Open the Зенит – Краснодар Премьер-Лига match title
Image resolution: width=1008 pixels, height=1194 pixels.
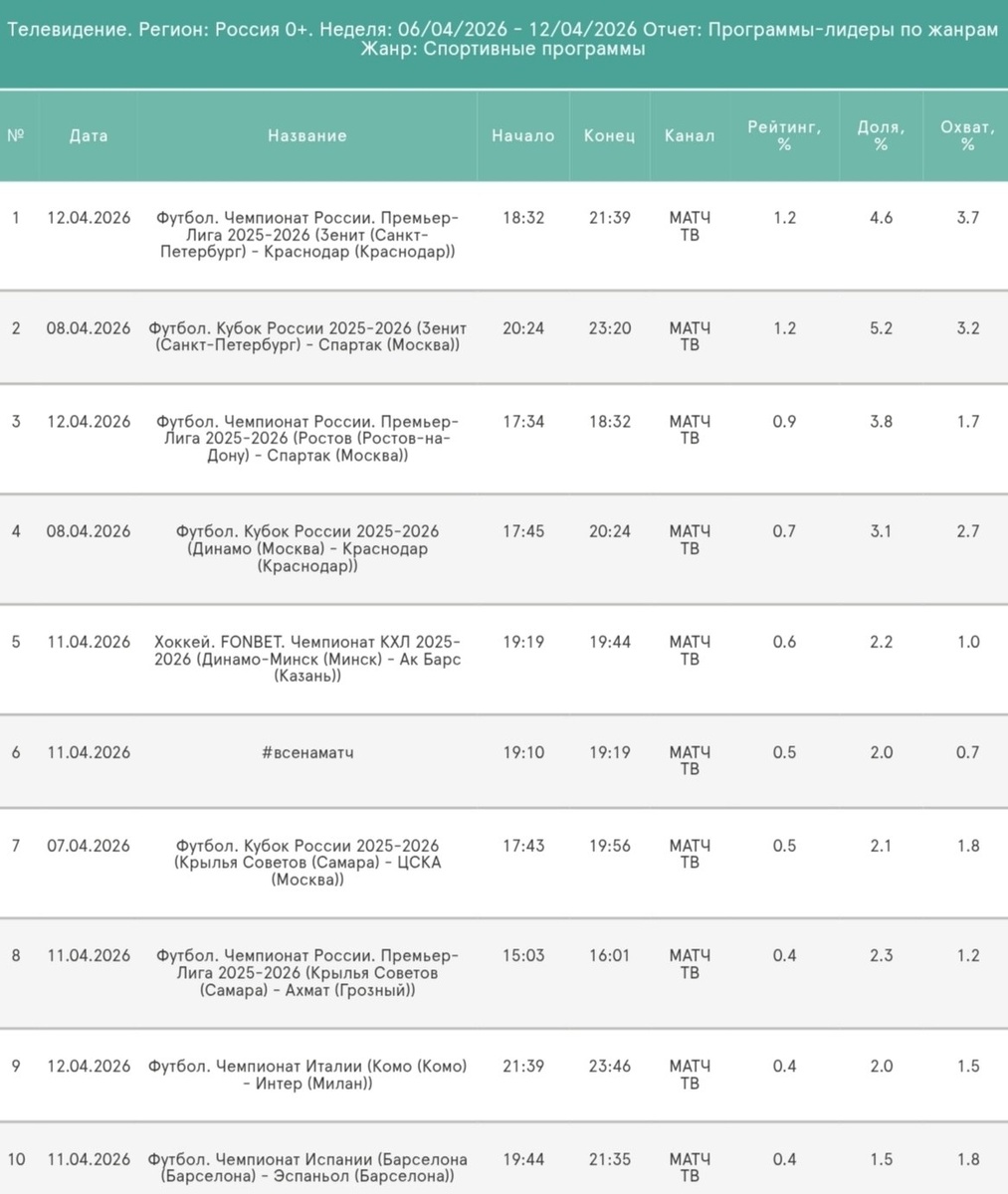pyautogui.click(x=307, y=235)
